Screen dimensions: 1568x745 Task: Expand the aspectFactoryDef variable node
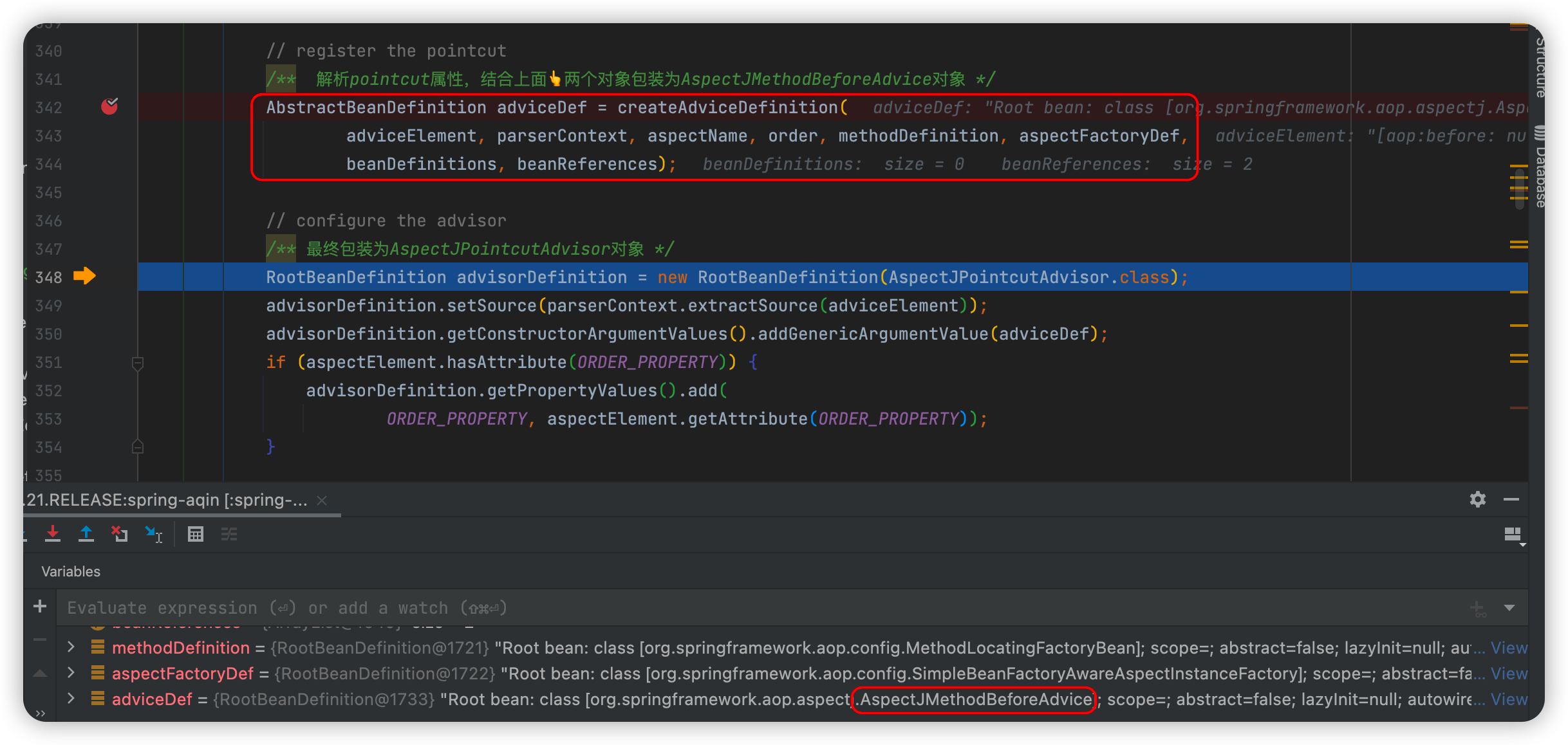pyautogui.click(x=71, y=673)
